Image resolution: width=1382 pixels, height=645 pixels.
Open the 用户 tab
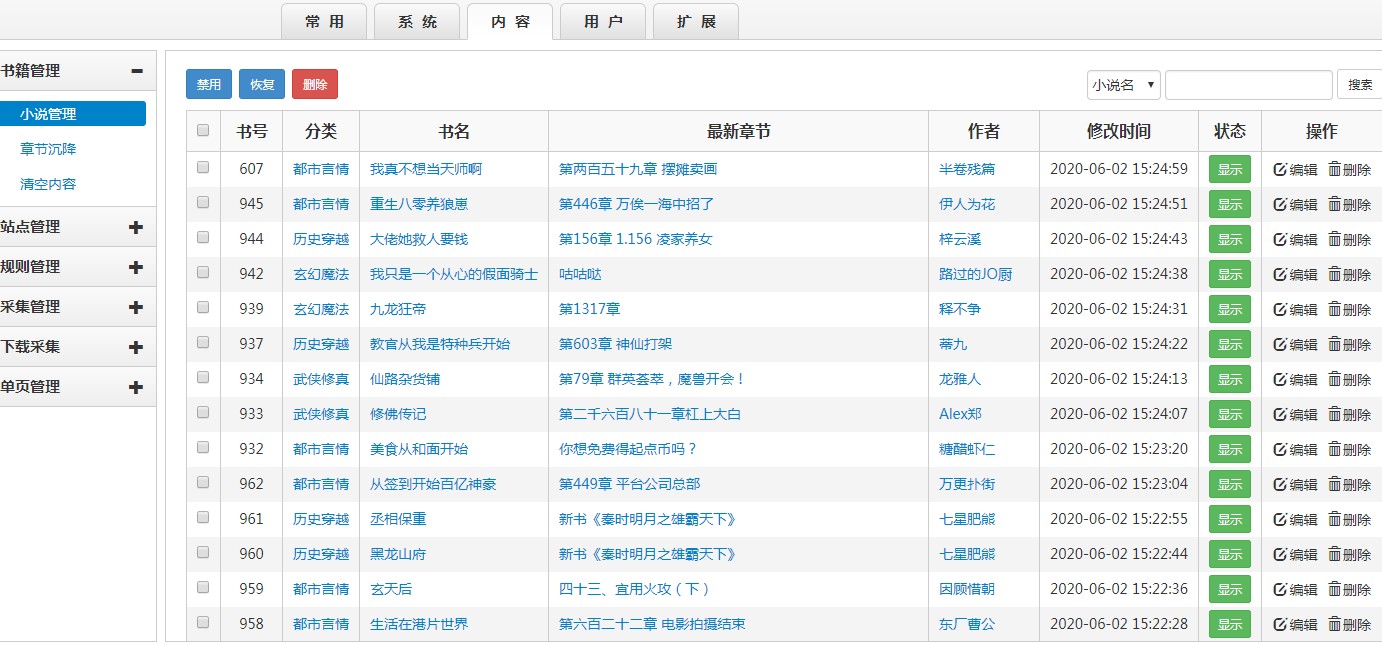(x=603, y=22)
